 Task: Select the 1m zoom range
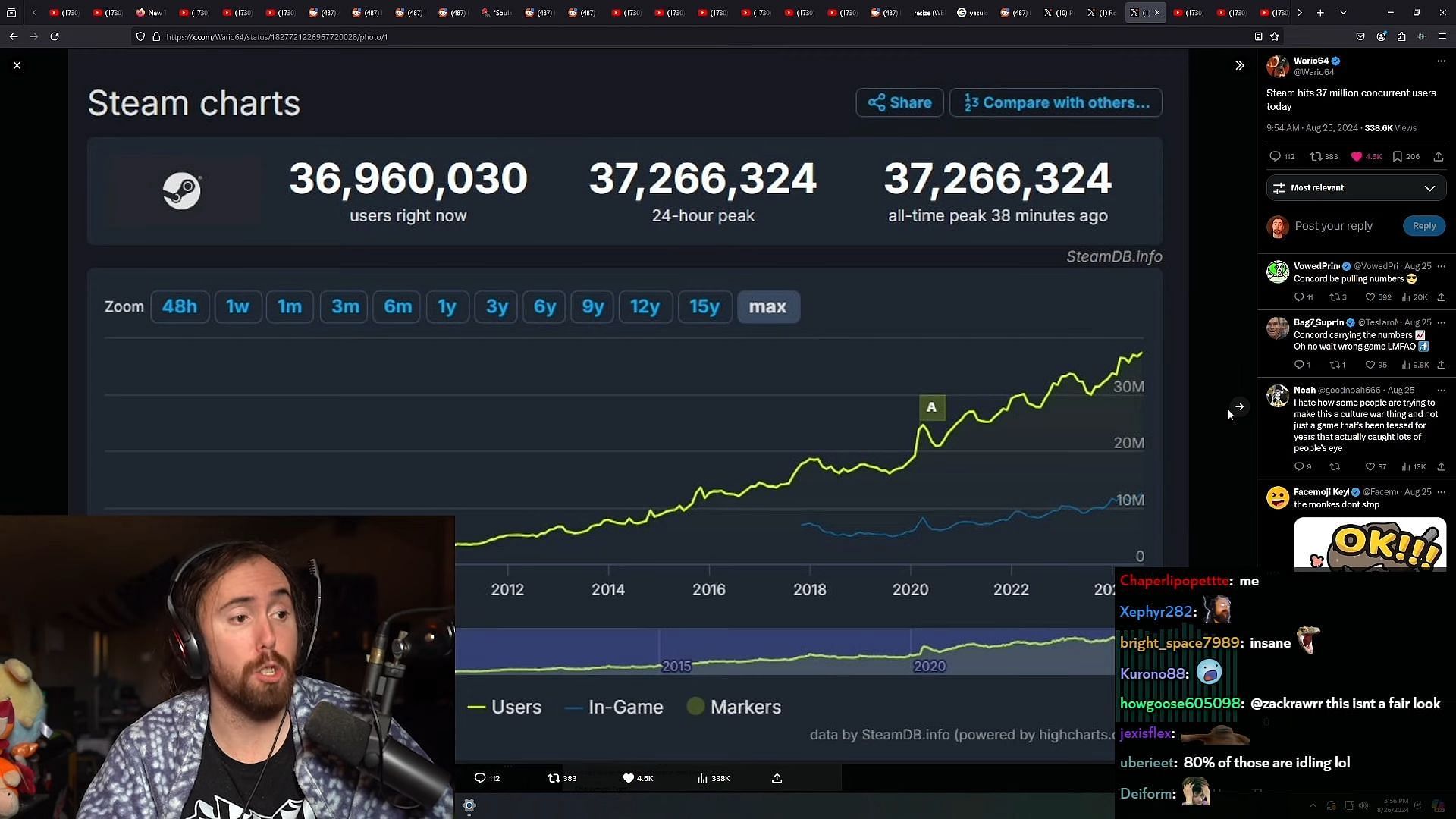290,307
